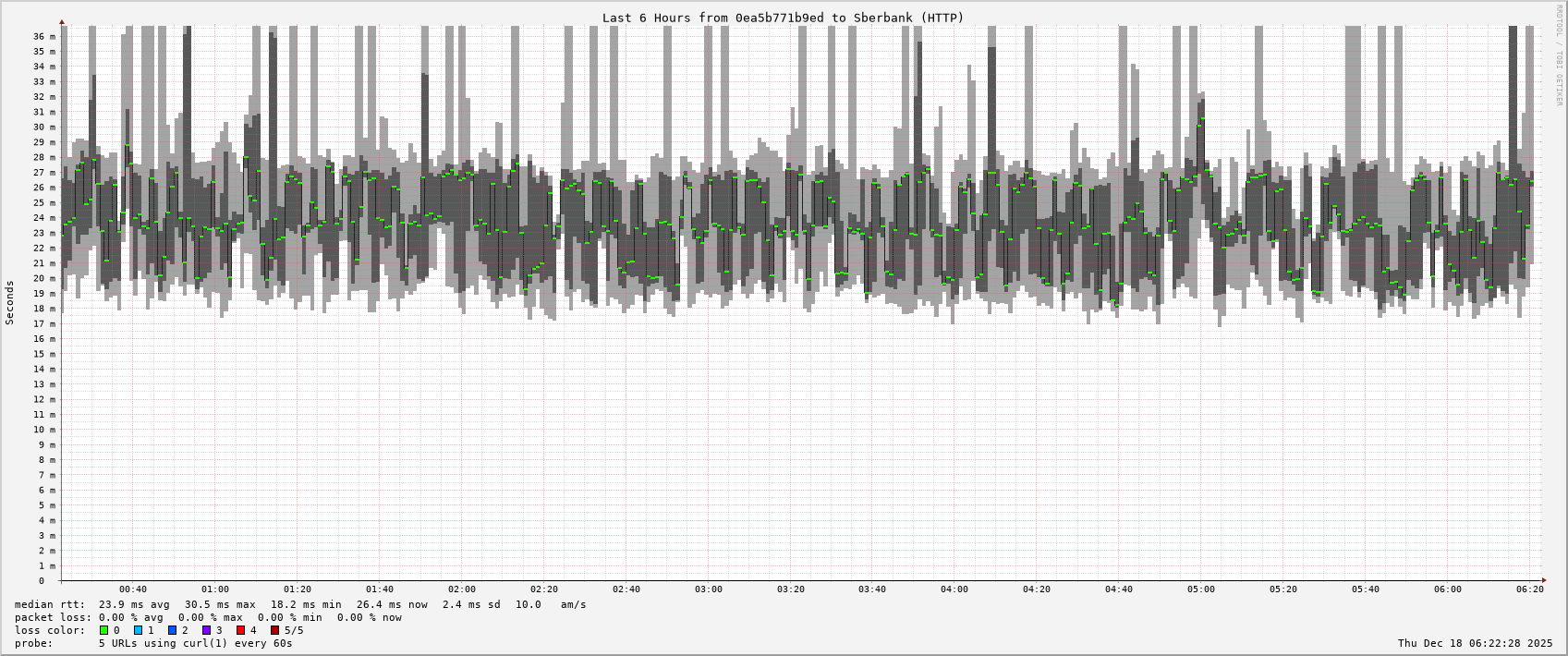Click the '36 m' y-axis tick label
The image size is (1568, 656).
[45, 36]
